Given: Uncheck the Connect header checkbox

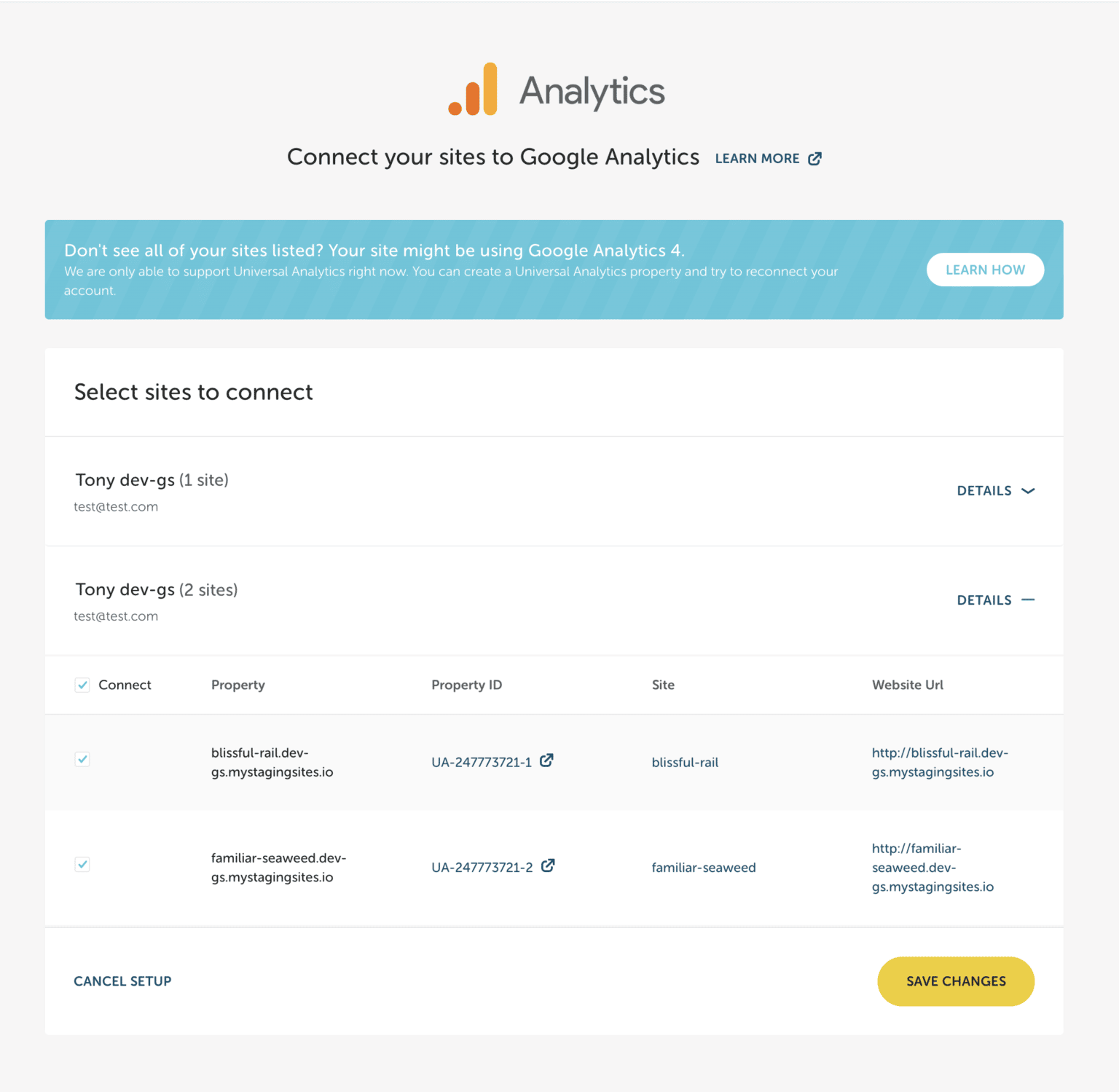Looking at the screenshot, I should 82,685.
